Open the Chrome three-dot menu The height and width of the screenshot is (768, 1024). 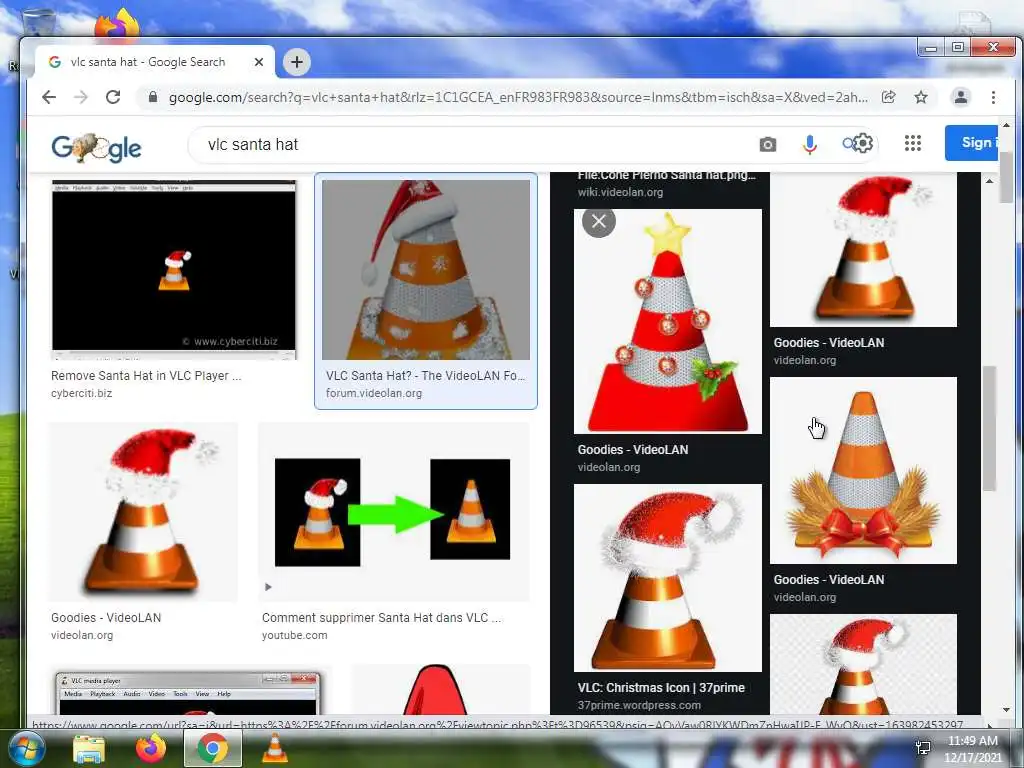pyautogui.click(x=993, y=97)
